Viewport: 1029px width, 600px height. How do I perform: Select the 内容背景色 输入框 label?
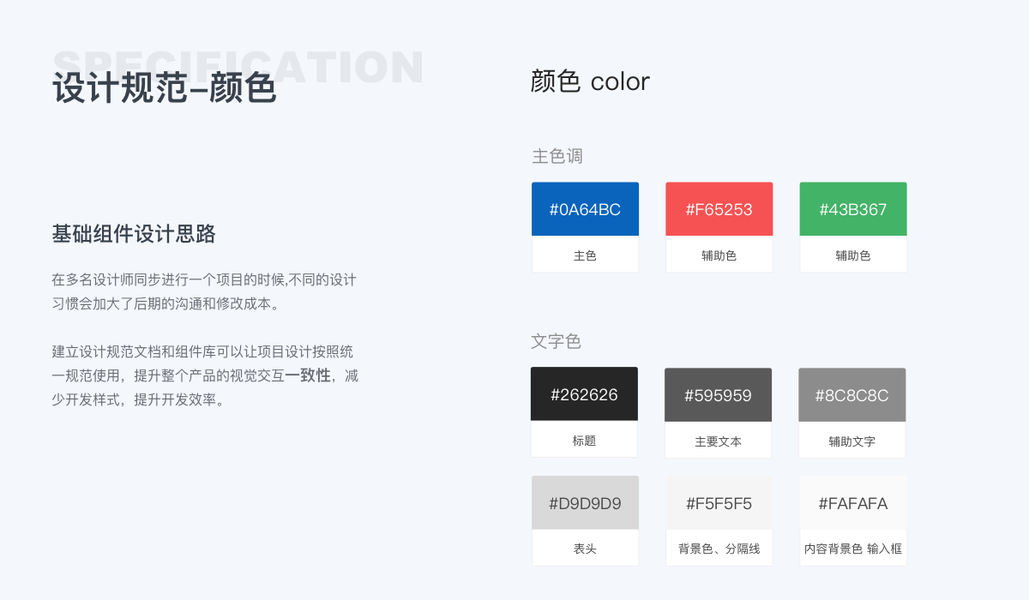[x=853, y=549]
